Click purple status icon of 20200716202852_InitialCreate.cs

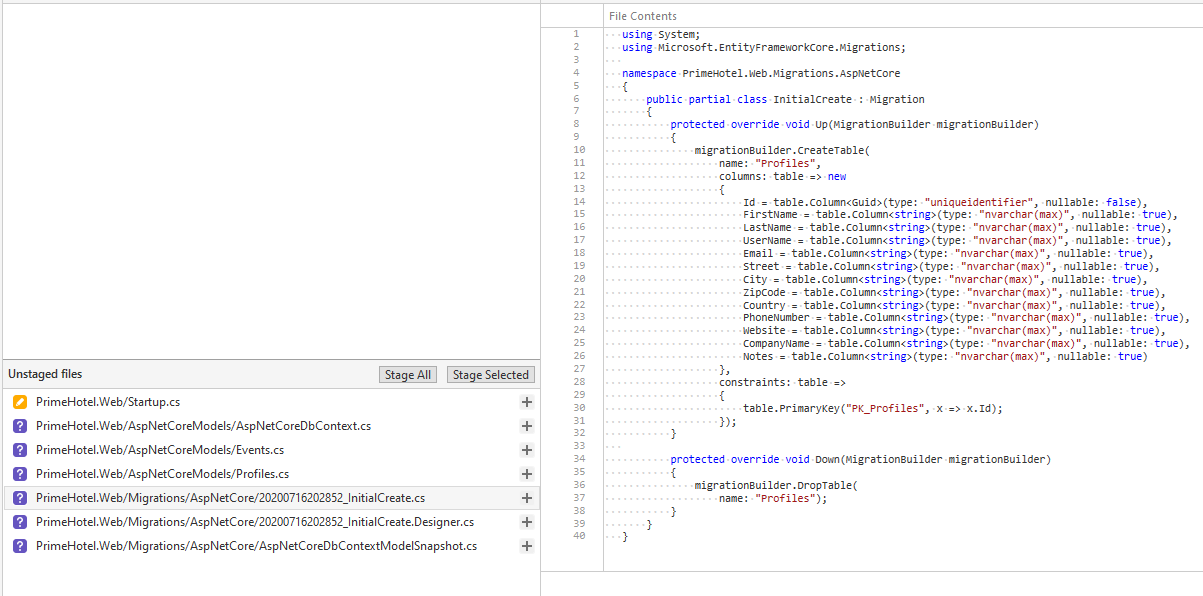tap(20, 498)
